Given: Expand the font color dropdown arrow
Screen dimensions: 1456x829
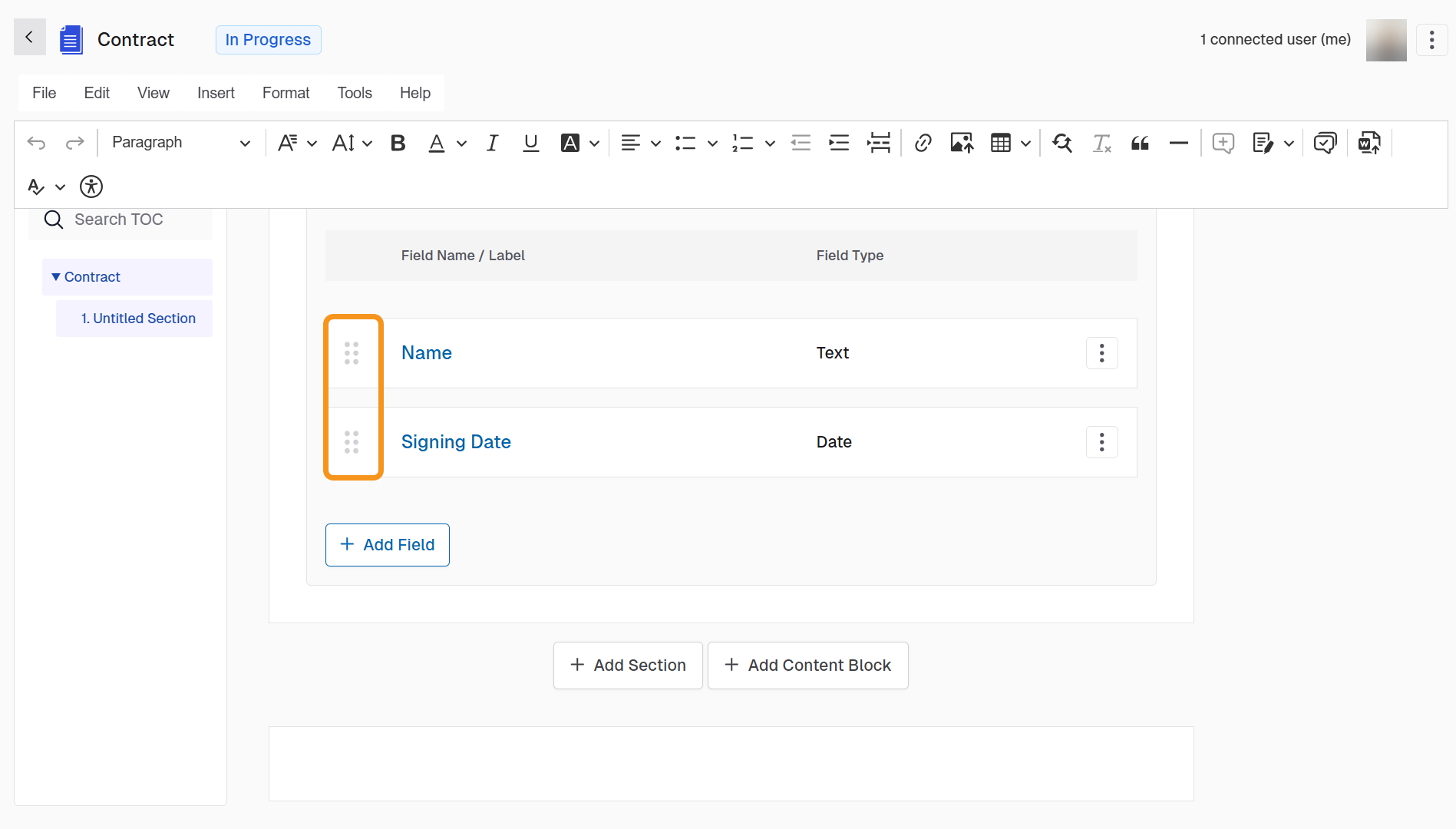Looking at the screenshot, I should click(461, 144).
